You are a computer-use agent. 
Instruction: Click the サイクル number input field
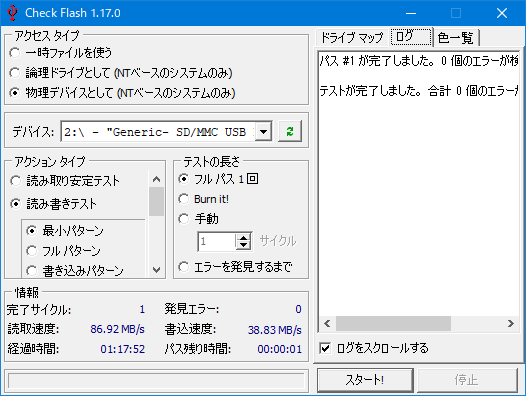217,241
